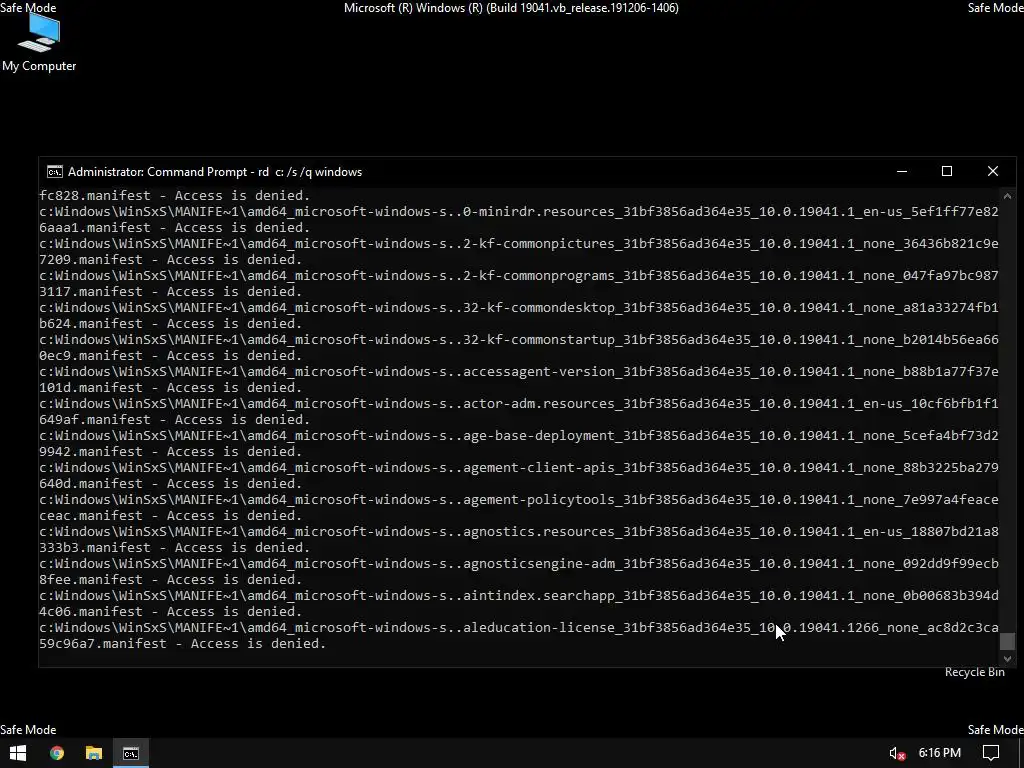Click the scrollbar up arrow in Command Prompt

point(1007,195)
